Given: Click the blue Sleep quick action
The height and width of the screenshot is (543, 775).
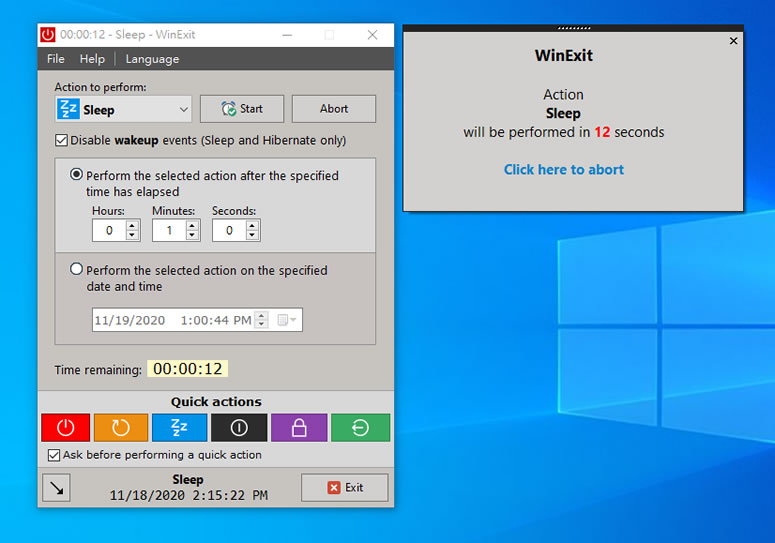Looking at the screenshot, I should click(179, 427).
